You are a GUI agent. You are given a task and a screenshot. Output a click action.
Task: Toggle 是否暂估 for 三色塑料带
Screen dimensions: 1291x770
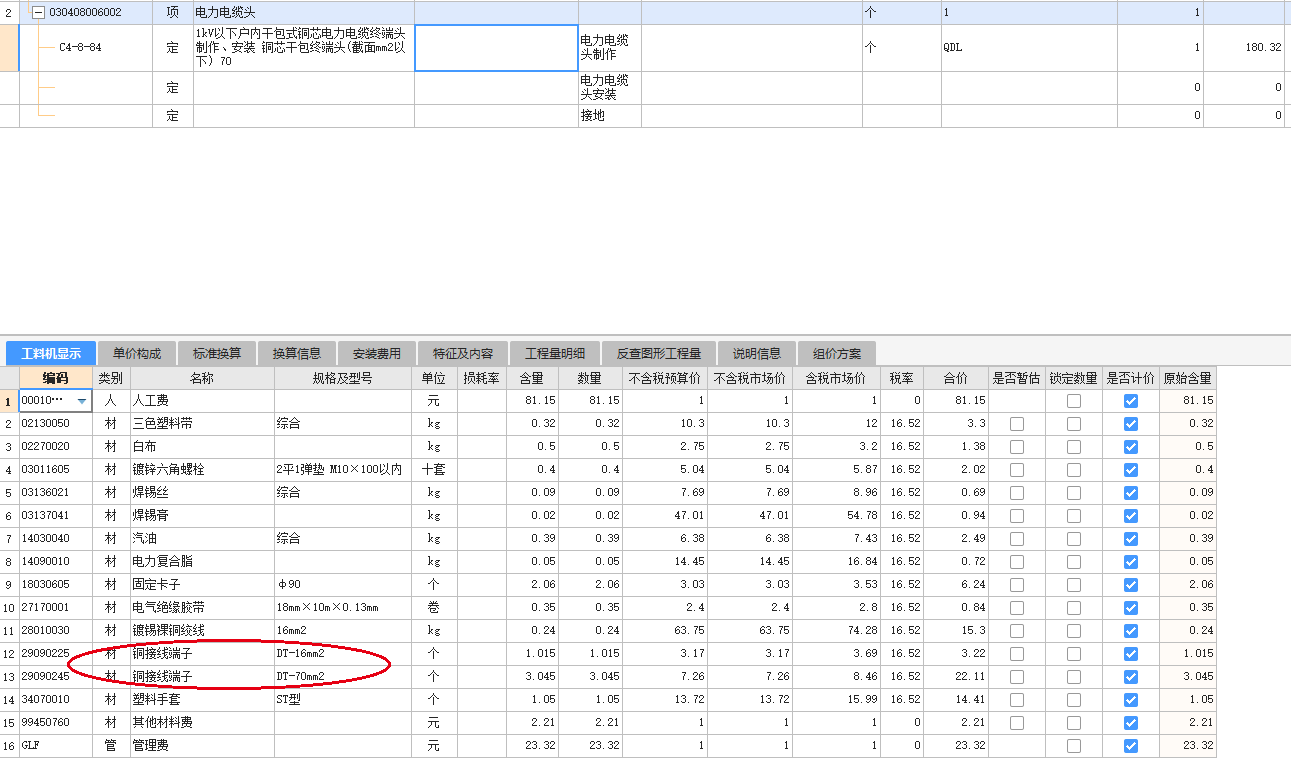coord(1017,423)
